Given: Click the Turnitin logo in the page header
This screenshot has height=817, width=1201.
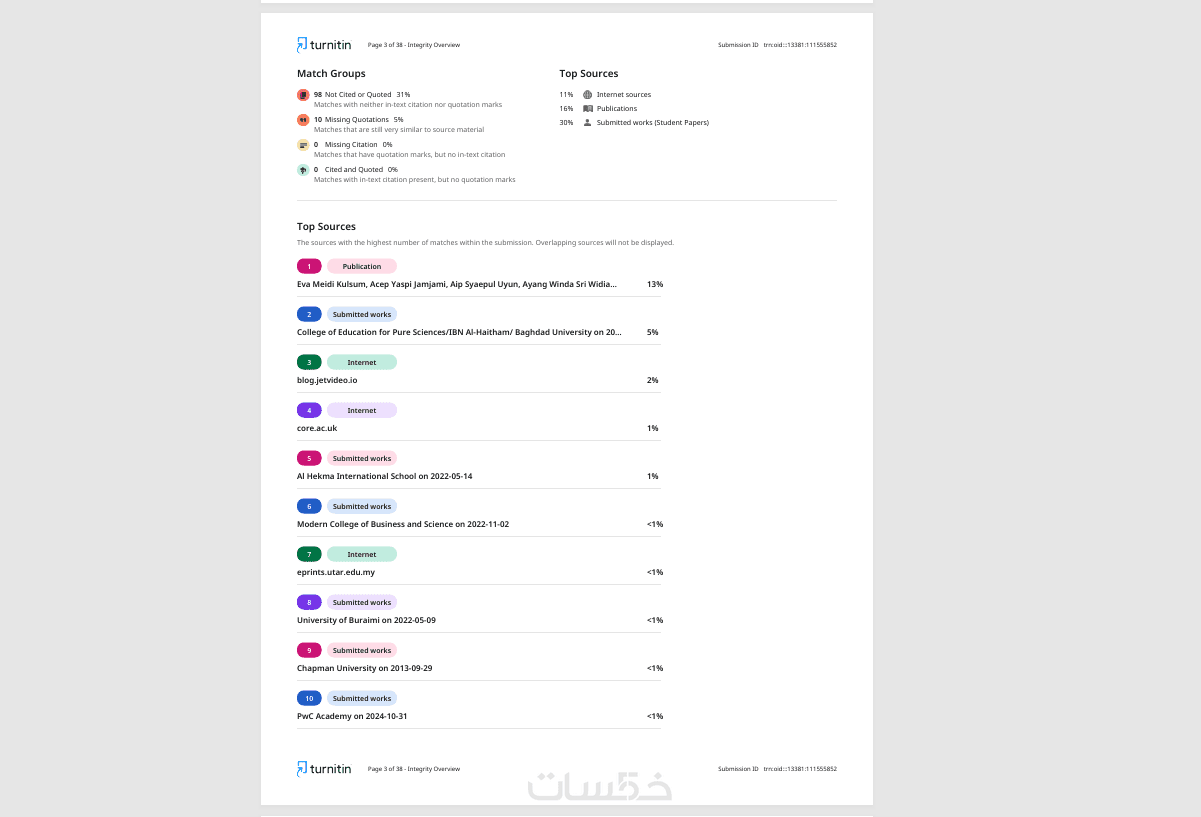Looking at the screenshot, I should click(324, 45).
